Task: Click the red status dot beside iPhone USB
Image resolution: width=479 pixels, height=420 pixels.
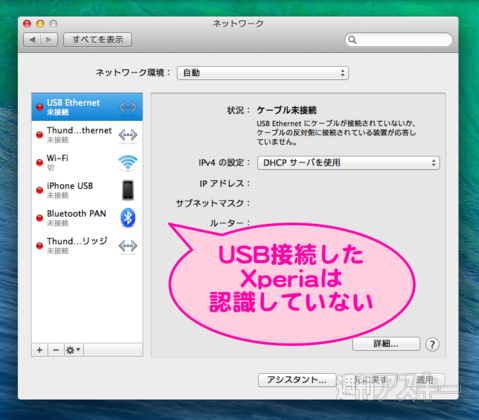Action: point(40,190)
